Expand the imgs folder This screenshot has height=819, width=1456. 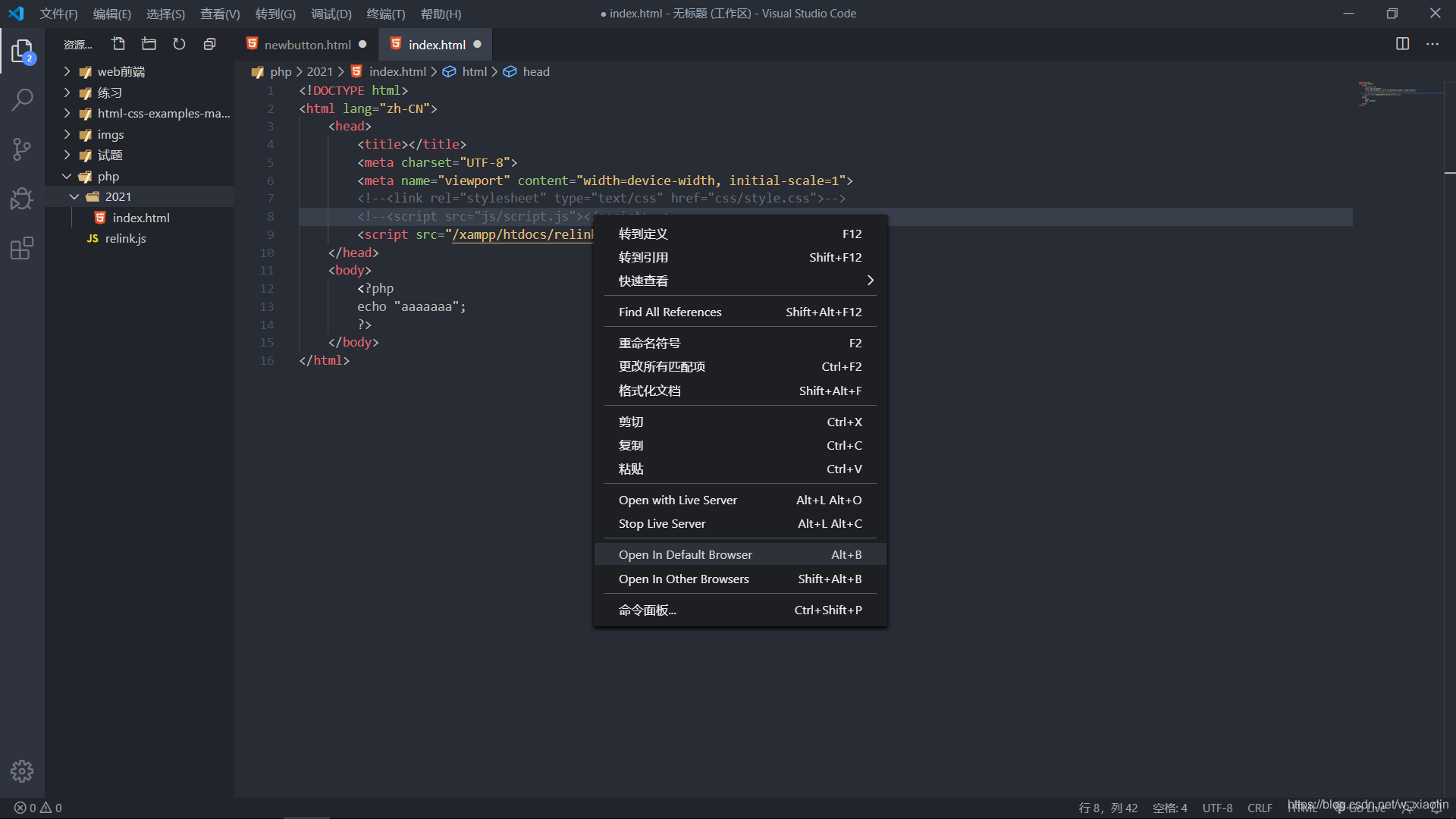[67, 134]
